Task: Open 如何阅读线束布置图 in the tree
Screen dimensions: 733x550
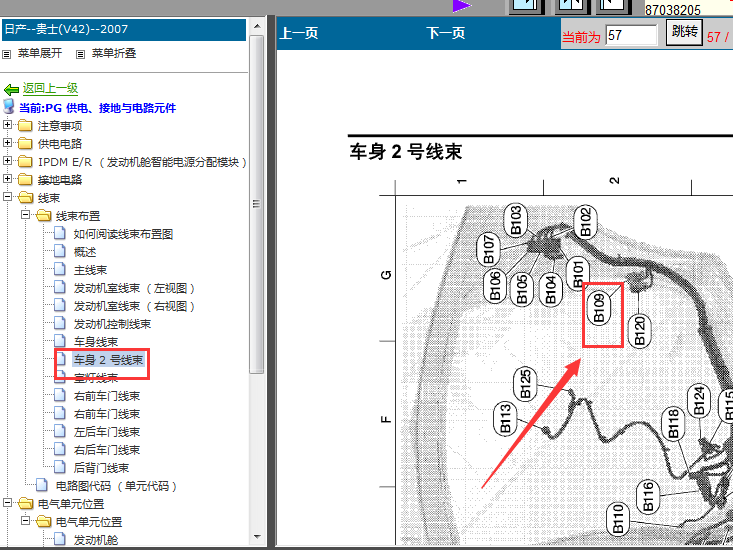Action: pyautogui.click(x=123, y=234)
